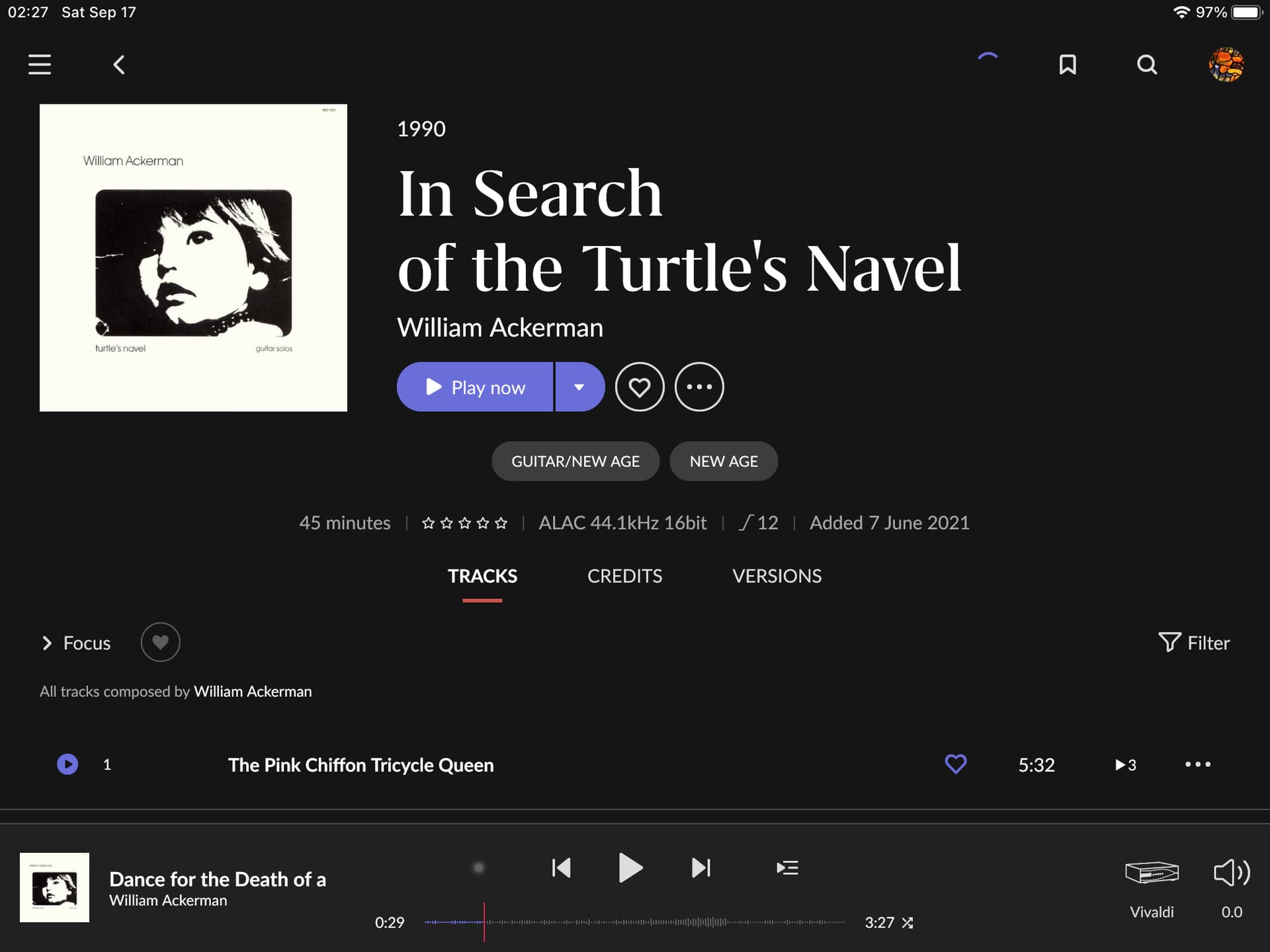The image size is (1270, 952).
Task: Select the Vivaldi audio zone icon
Action: [1152, 873]
